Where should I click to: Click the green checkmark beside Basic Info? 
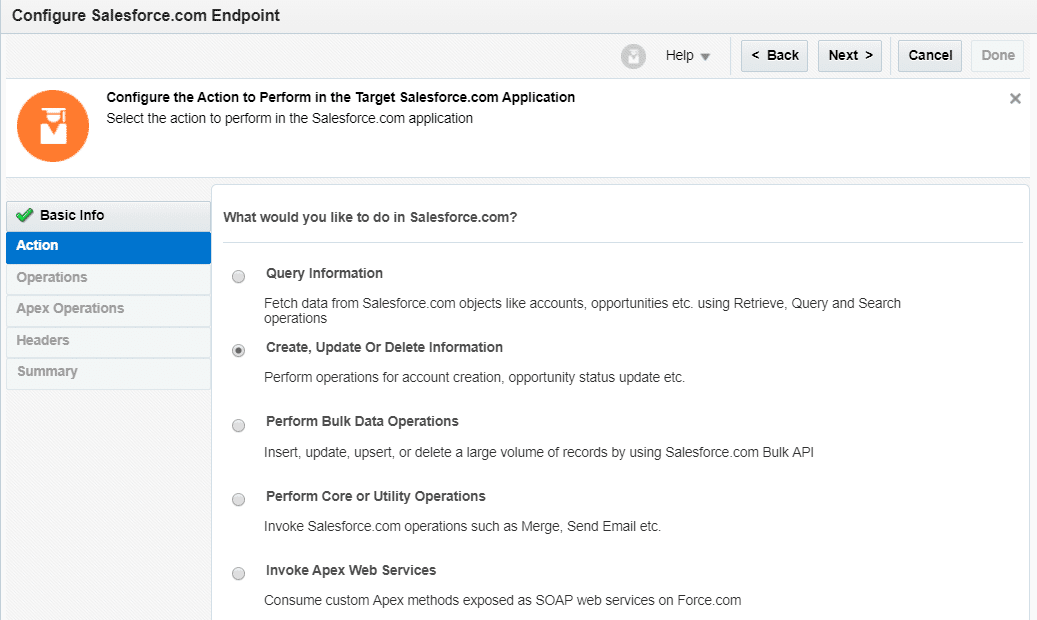pyautogui.click(x=24, y=215)
